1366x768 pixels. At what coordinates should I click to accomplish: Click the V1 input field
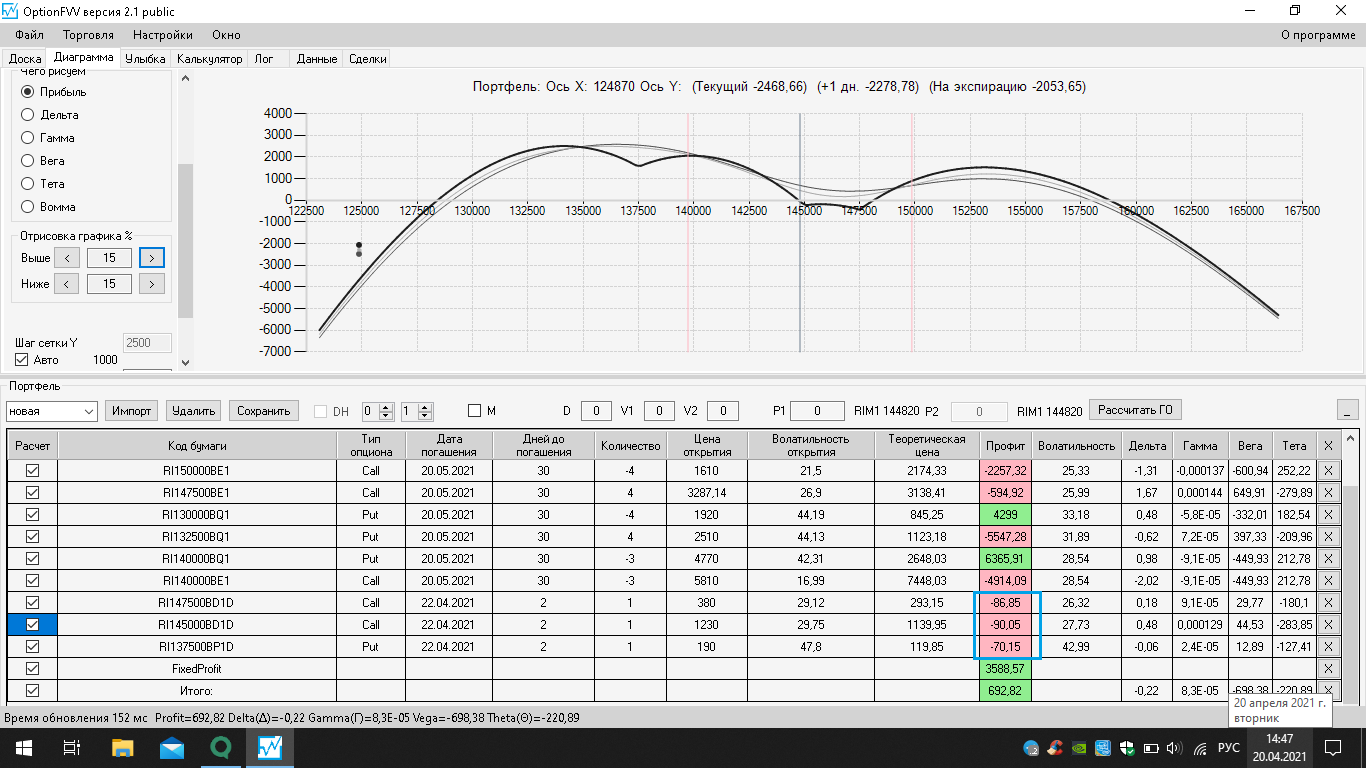coord(659,410)
